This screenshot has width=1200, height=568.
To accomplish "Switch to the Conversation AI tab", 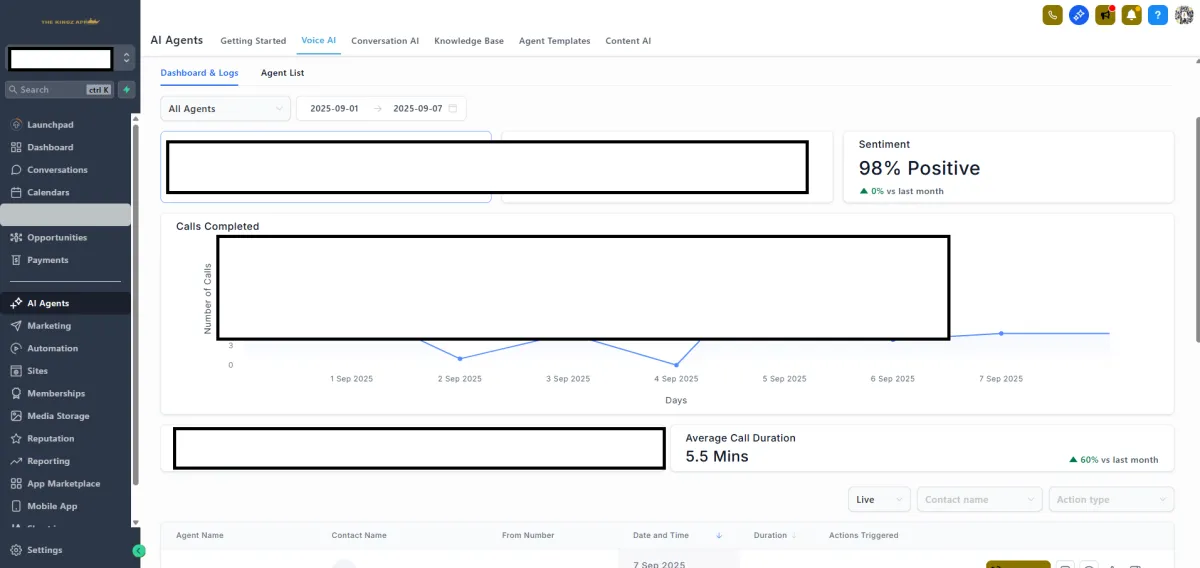I will click(385, 41).
